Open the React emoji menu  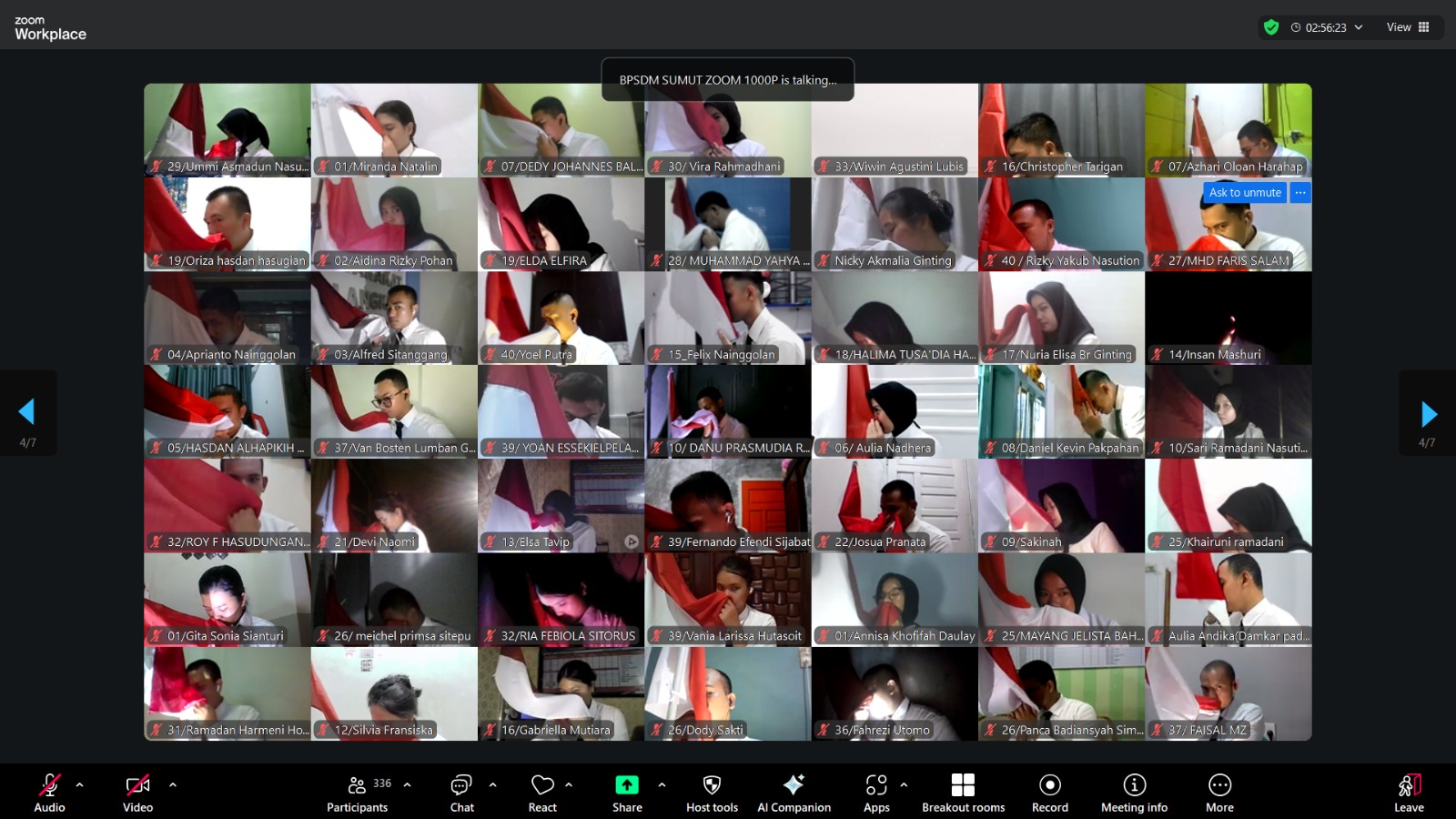tap(542, 792)
